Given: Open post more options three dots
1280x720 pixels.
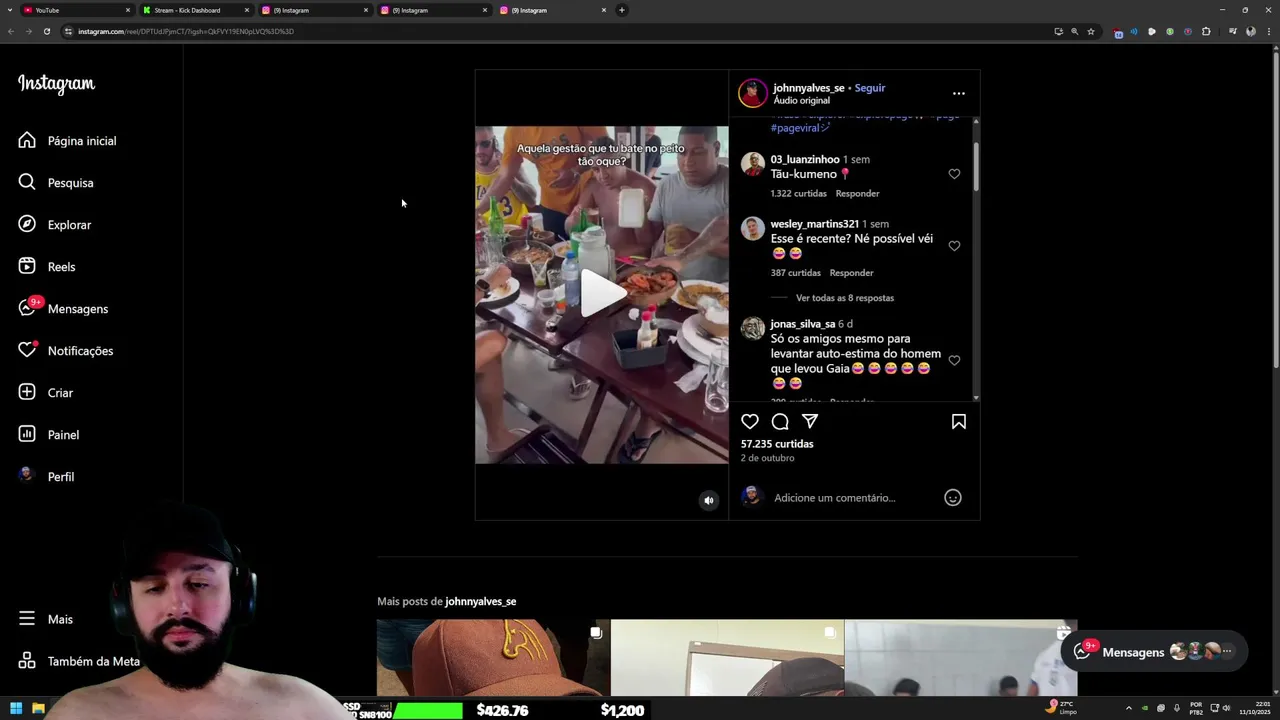Looking at the screenshot, I should point(958,93).
